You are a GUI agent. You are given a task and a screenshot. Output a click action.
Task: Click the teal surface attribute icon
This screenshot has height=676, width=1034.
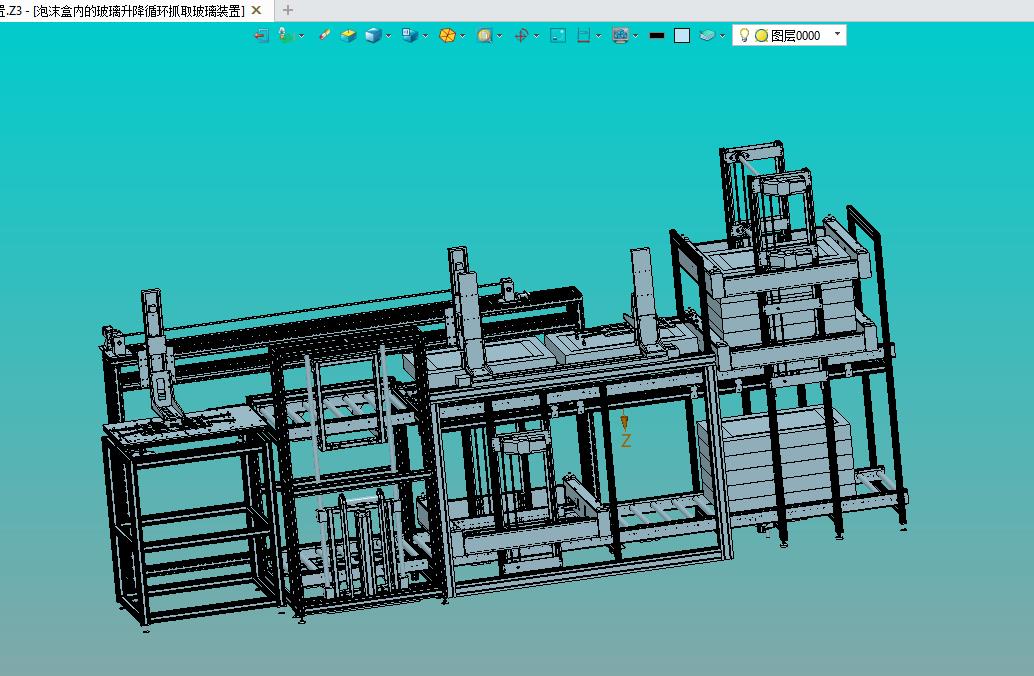[x=707, y=36]
